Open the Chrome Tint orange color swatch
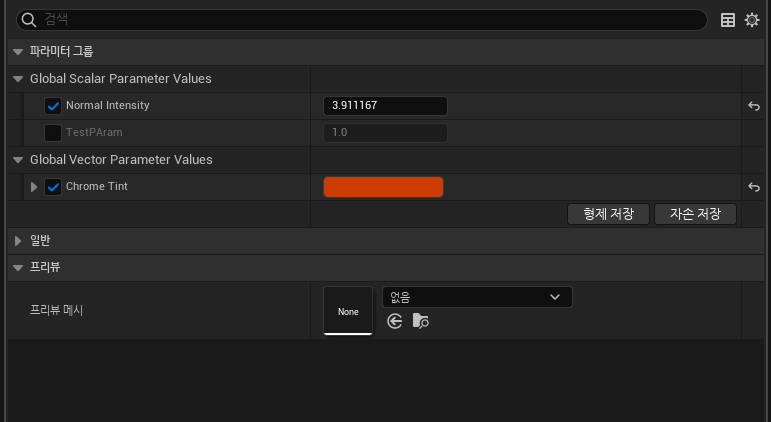 pos(383,187)
